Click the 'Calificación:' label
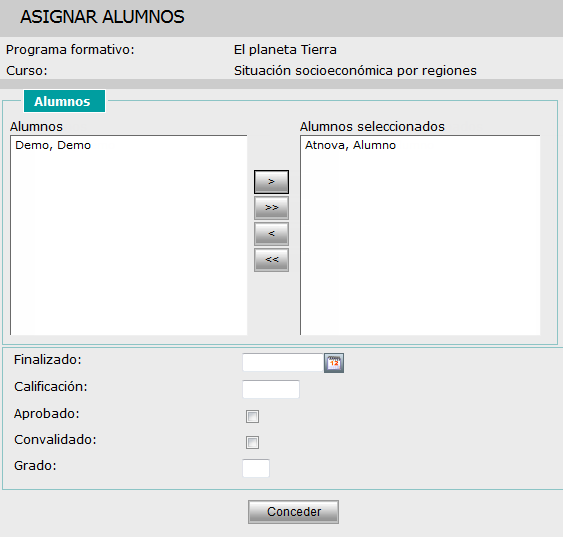 point(51,387)
